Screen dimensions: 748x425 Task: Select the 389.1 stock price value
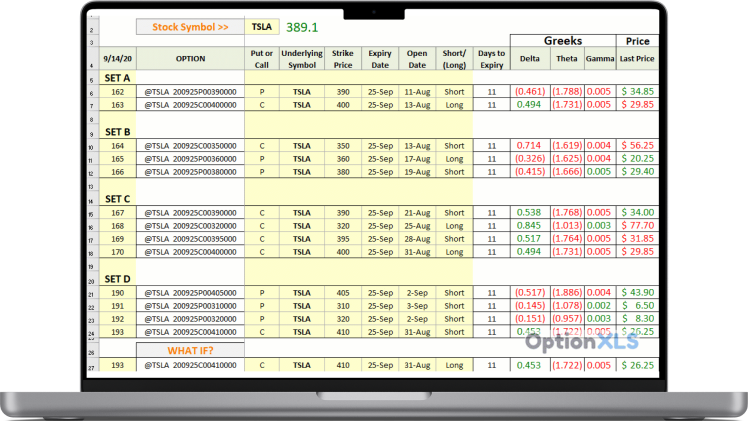(x=302, y=28)
